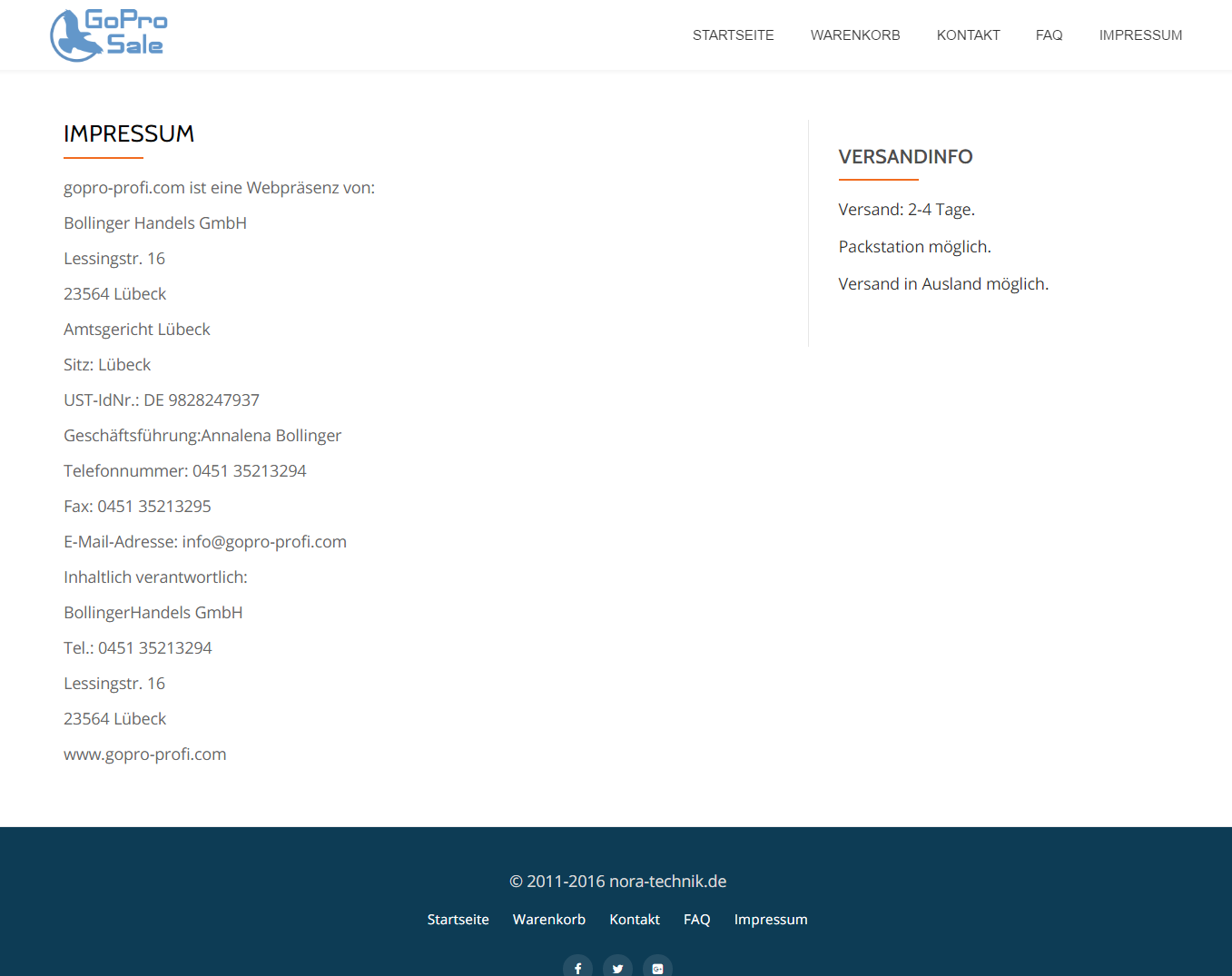Click the 'UST-IdNr.: DE 9828247937' line
Screen dimensions: 1232x976
[162, 400]
